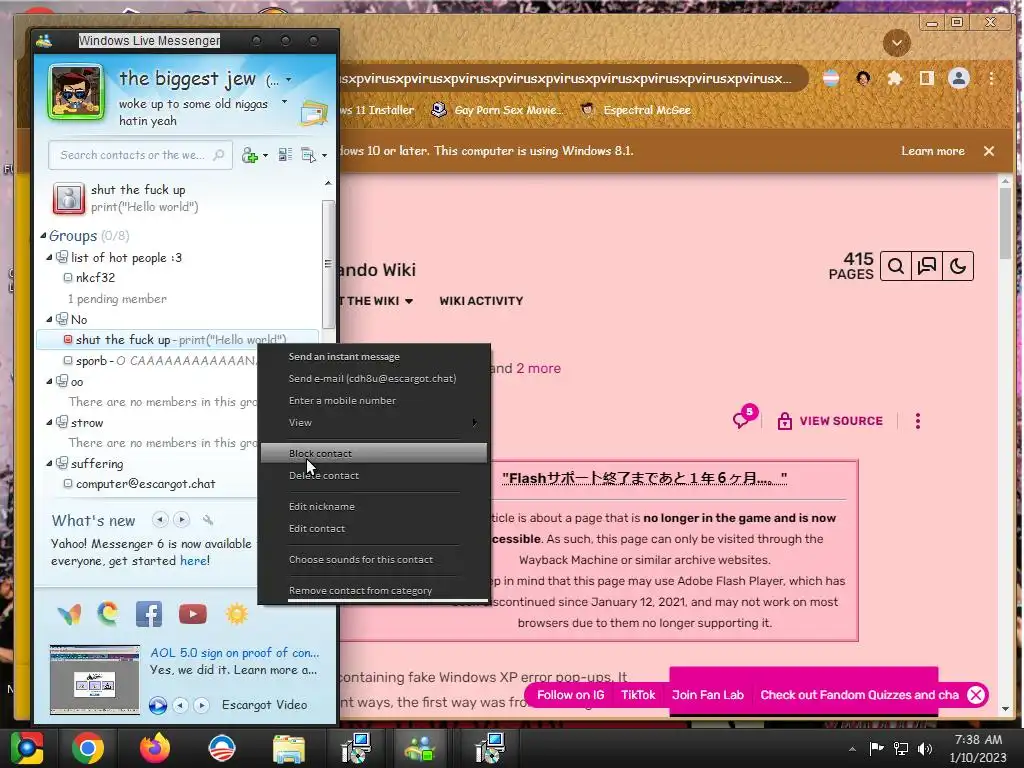Click the Escargot video thumbnail
This screenshot has height=768, width=1024.
[95, 679]
